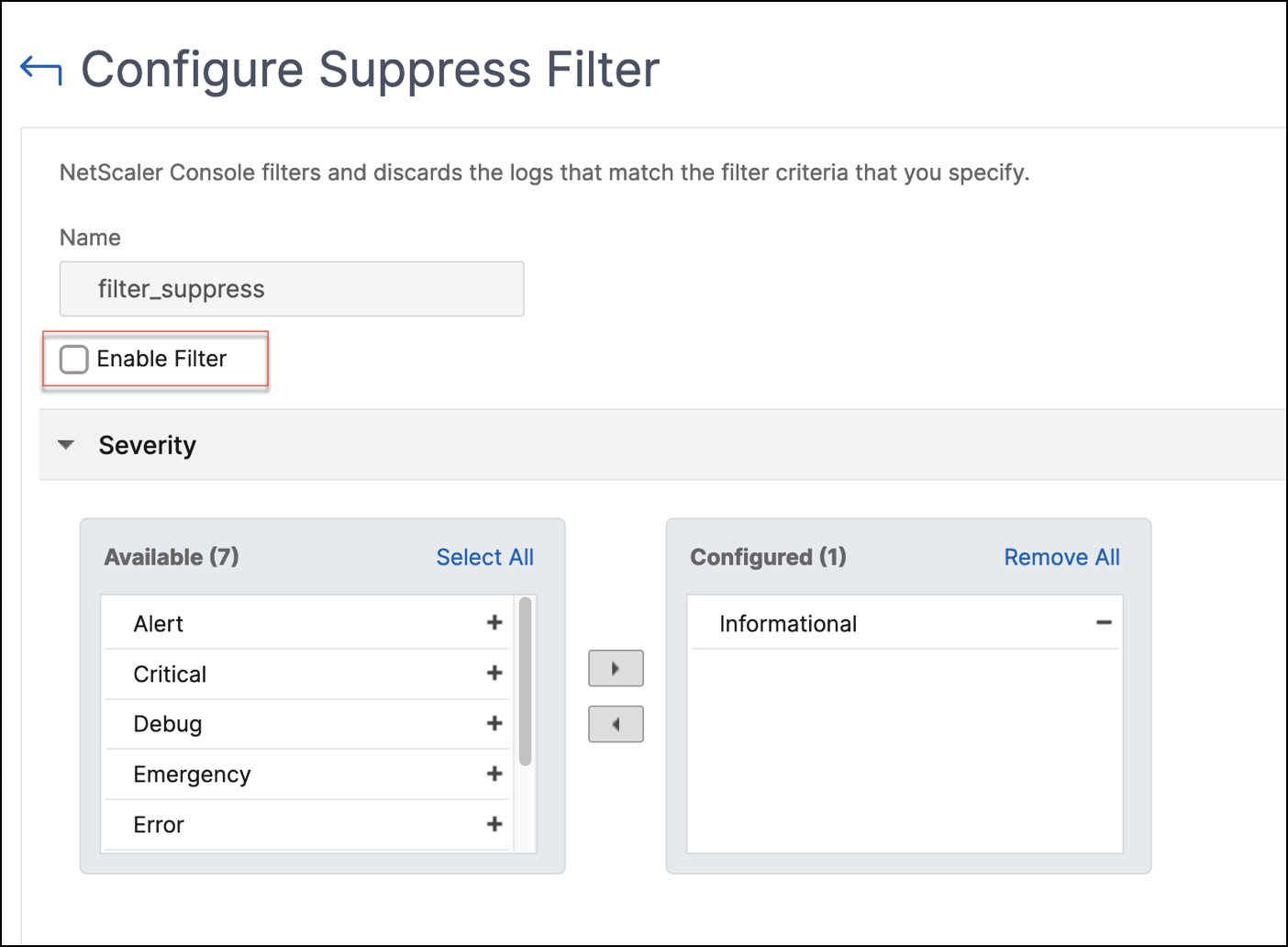Enable Filter checkbox
Screen dimensions: 1288x947
[x=74, y=359]
